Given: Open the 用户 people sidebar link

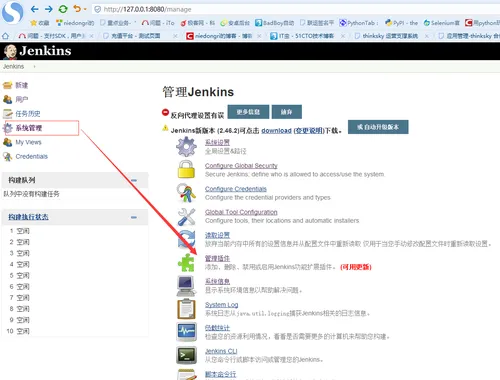Looking at the screenshot, I should 22,99.
